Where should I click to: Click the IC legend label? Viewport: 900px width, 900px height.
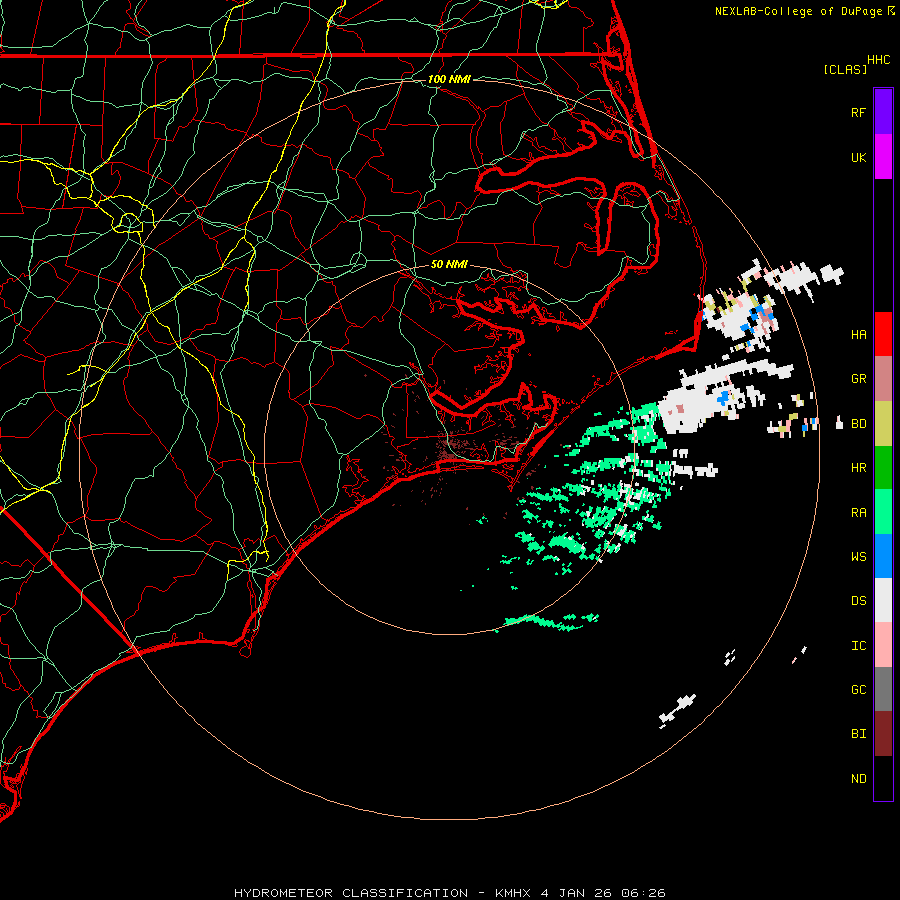pos(858,646)
